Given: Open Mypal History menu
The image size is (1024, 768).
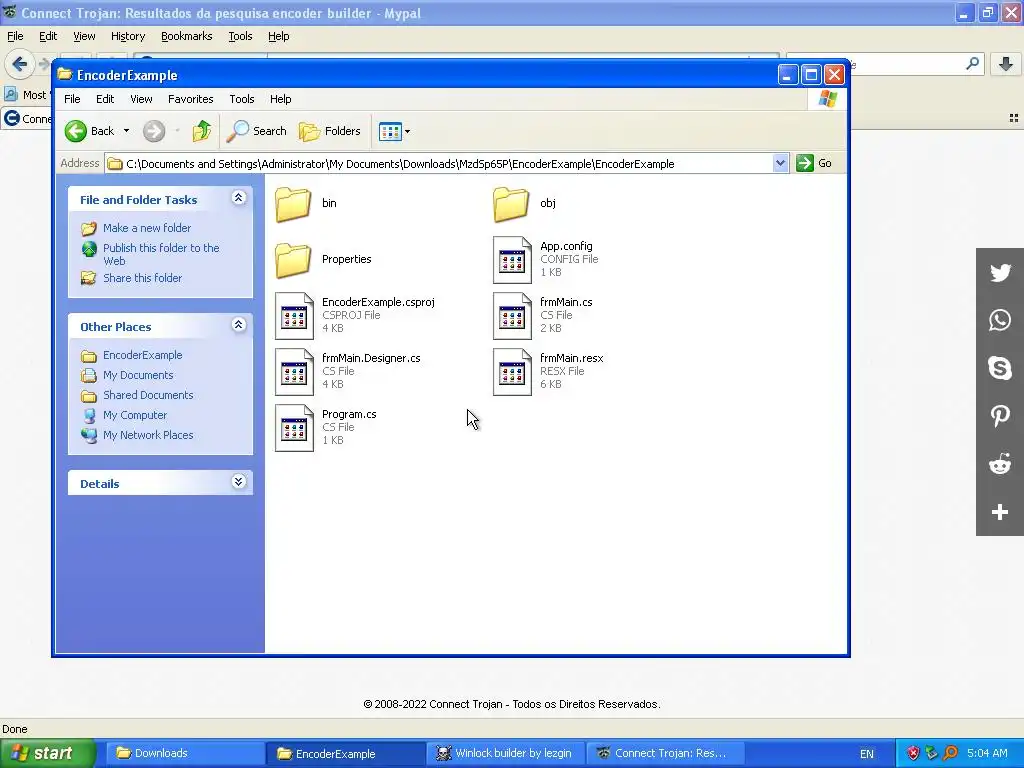Looking at the screenshot, I should 128,37.
